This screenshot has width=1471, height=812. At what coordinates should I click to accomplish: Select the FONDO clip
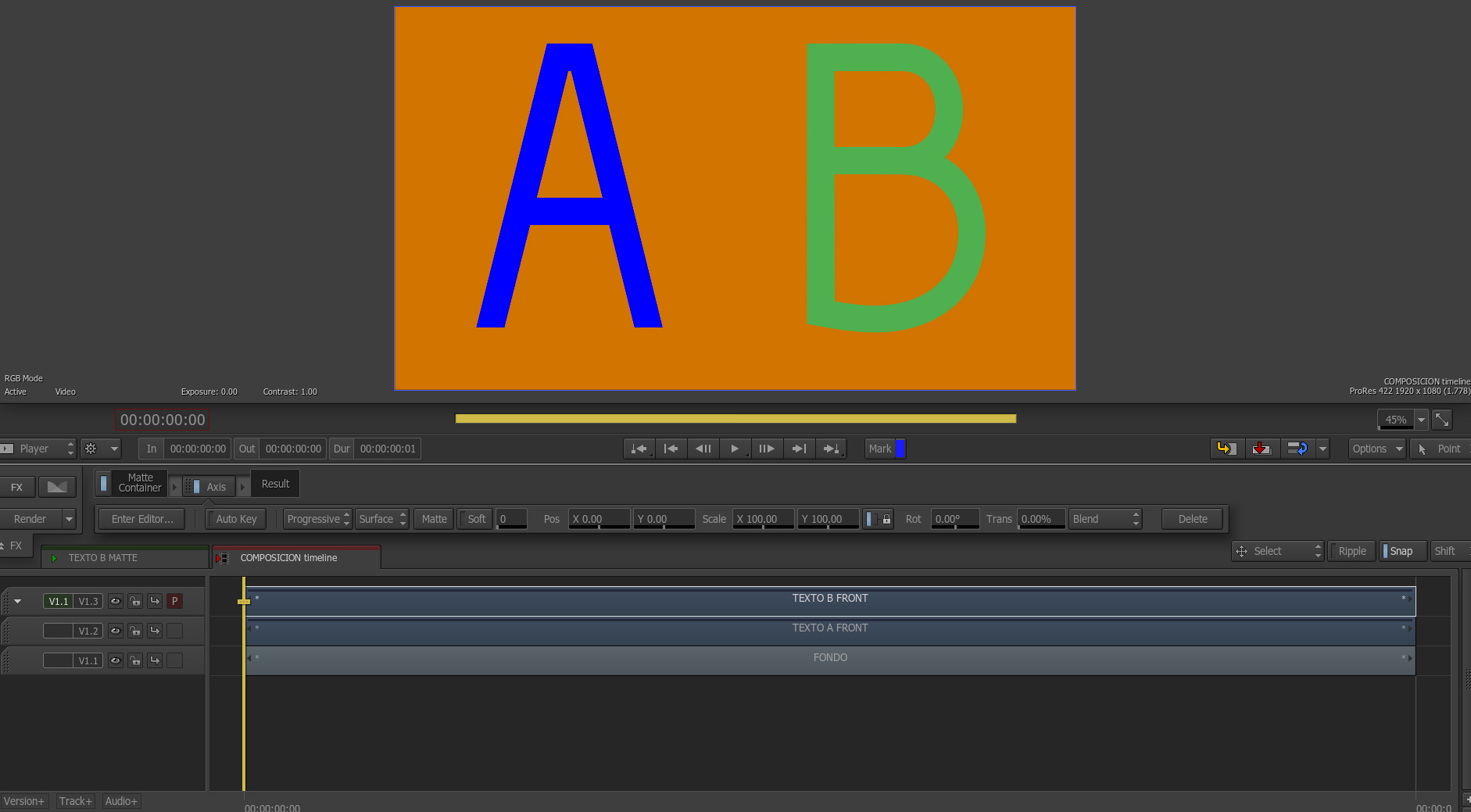click(830, 660)
